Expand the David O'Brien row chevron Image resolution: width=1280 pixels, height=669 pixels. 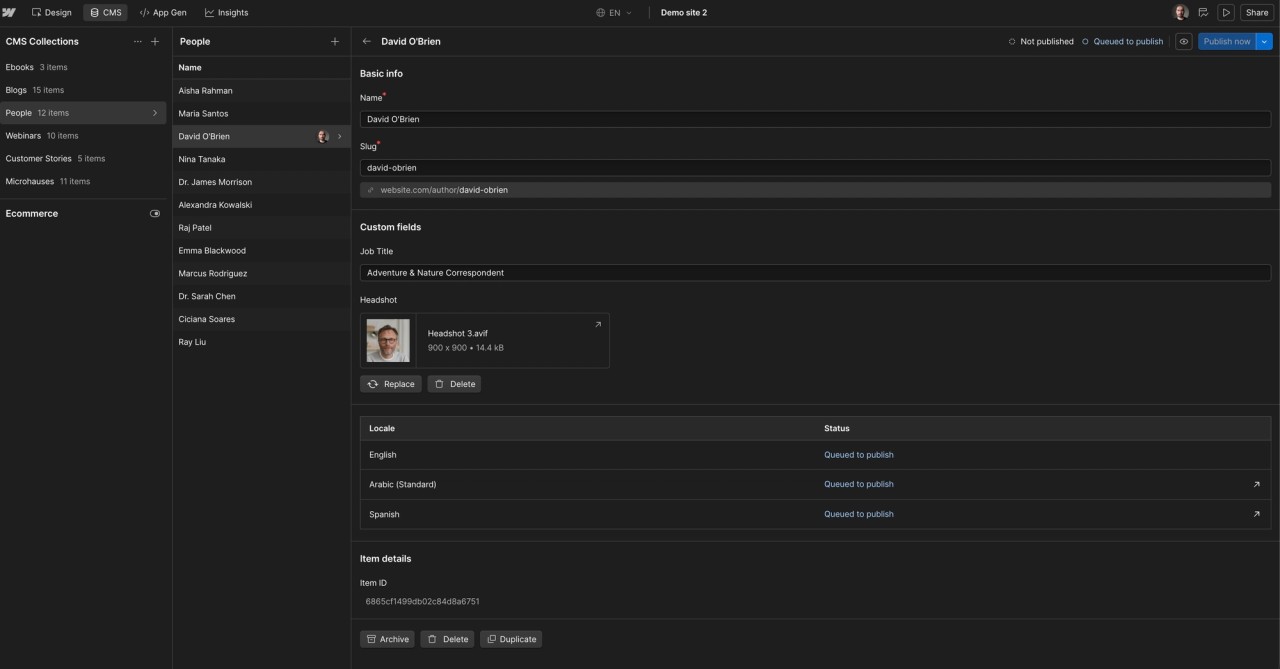(340, 136)
